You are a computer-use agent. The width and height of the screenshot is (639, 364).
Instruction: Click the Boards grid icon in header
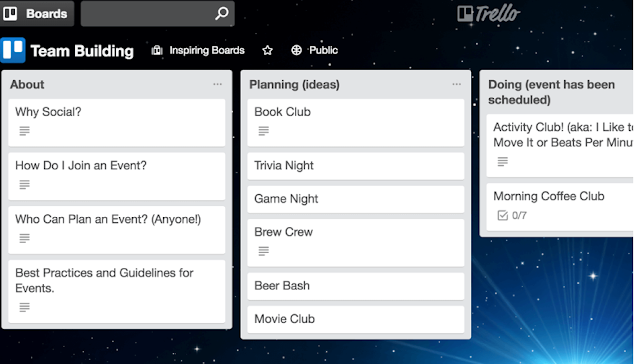coord(10,13)
